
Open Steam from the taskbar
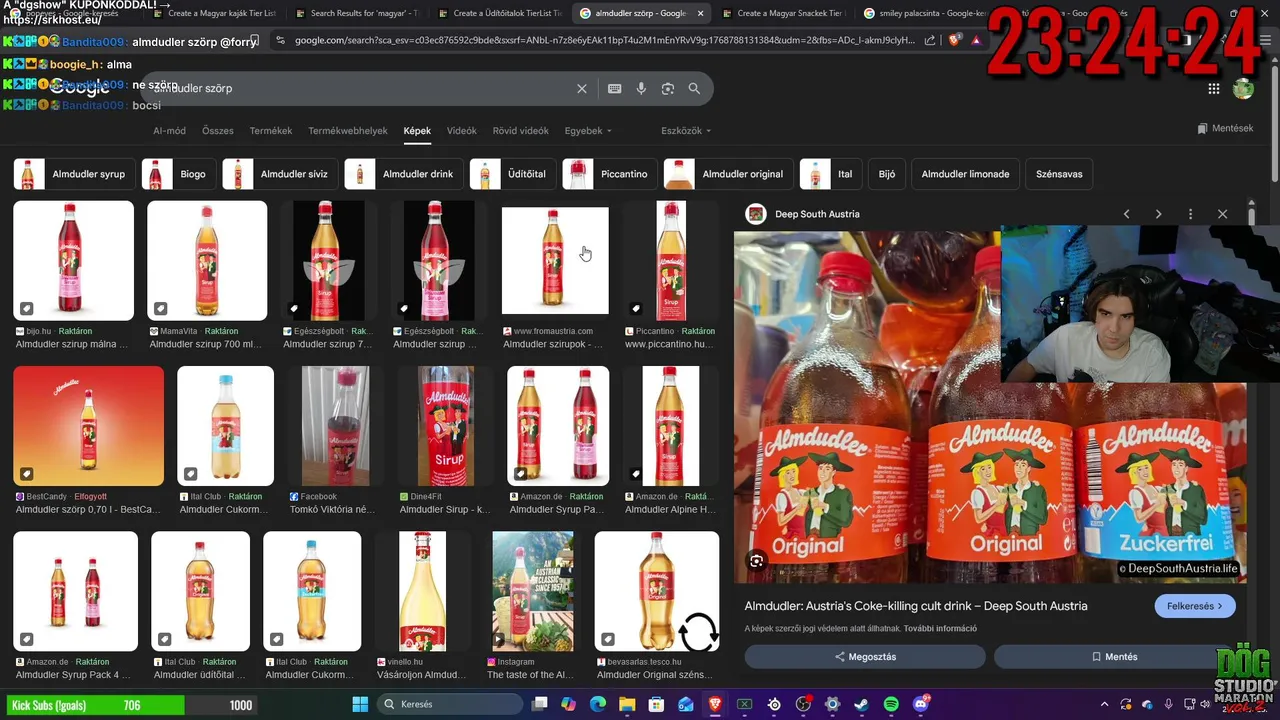[861, 704]
